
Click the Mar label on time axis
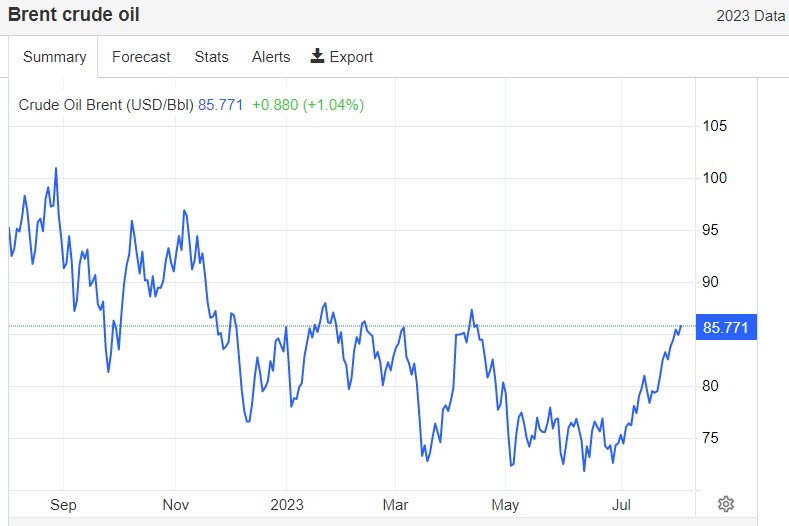coord(396,505)
